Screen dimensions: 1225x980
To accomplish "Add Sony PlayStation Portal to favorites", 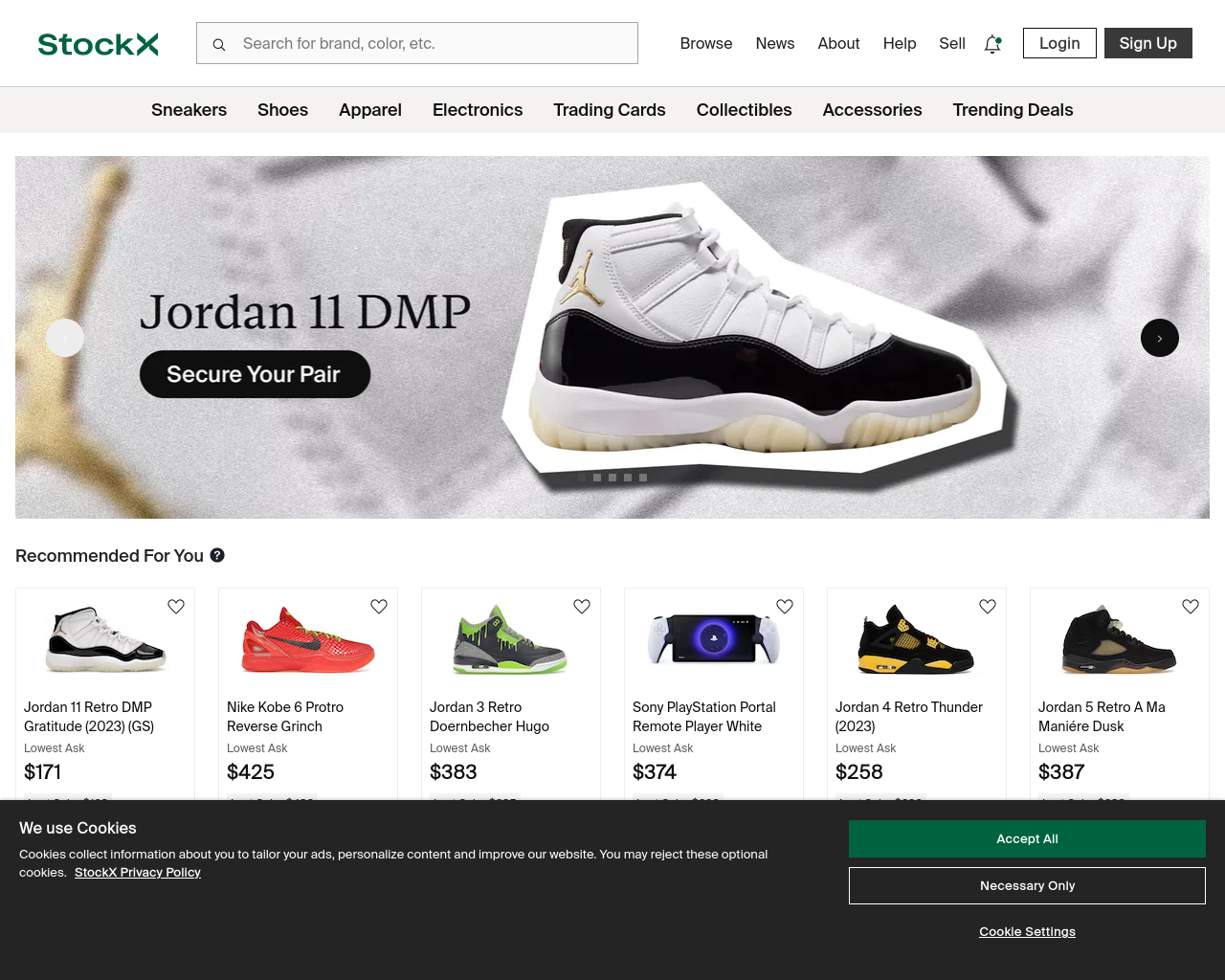I will click(x=785, y=607).
